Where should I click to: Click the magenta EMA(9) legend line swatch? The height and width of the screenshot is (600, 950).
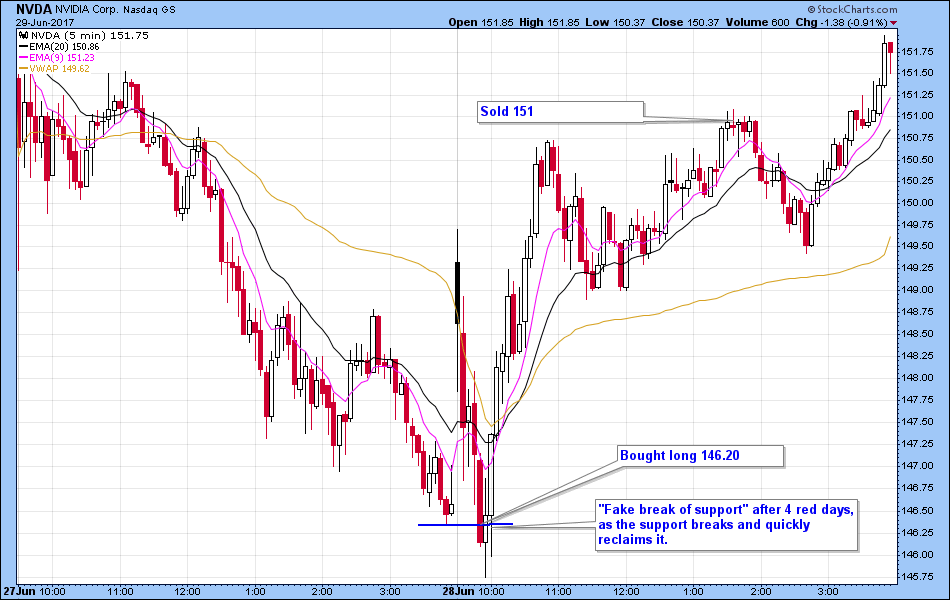pyautogui.click(x=24, y=58)
